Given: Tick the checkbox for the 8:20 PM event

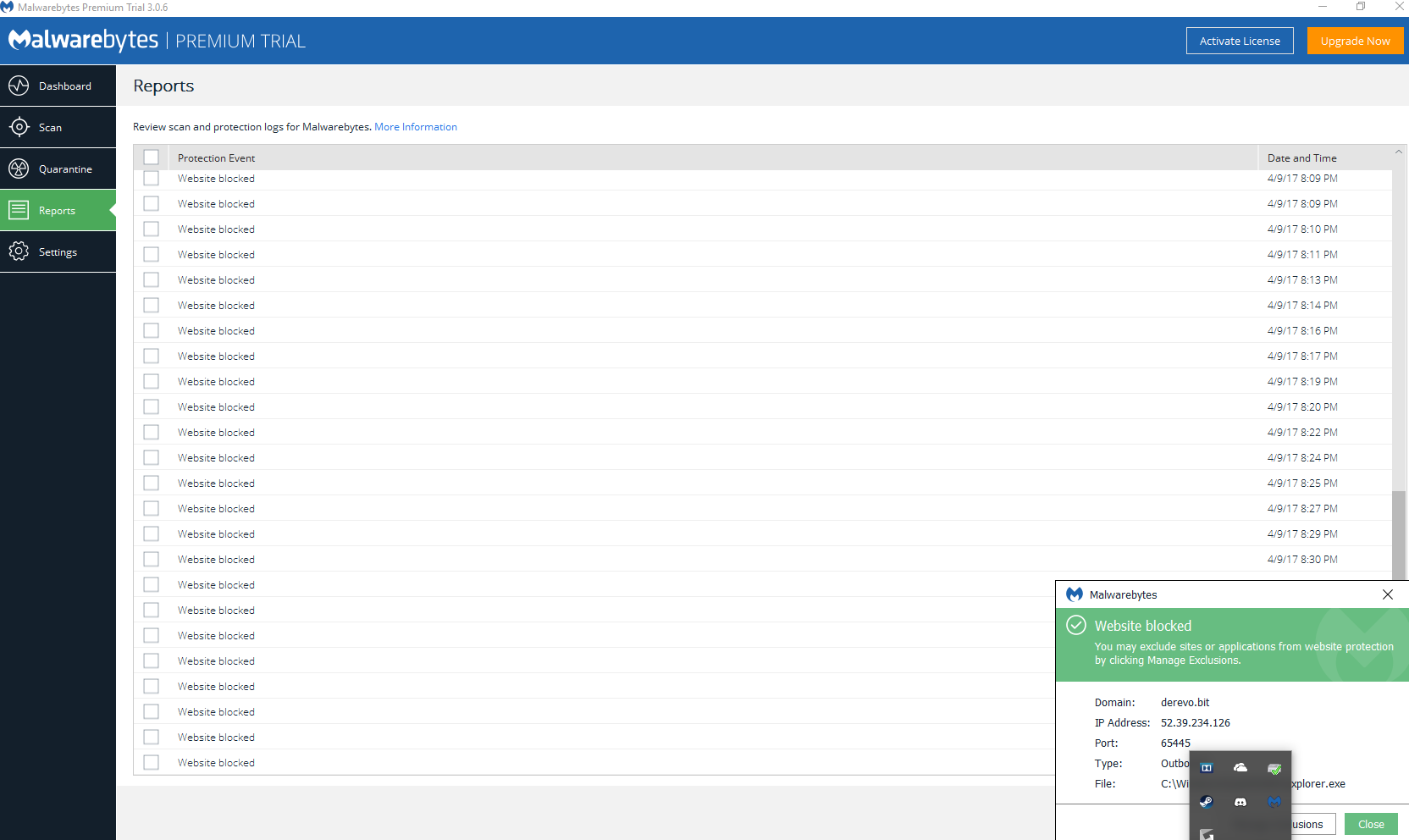Looking at the screenshot, I should (x=151, y=406).
